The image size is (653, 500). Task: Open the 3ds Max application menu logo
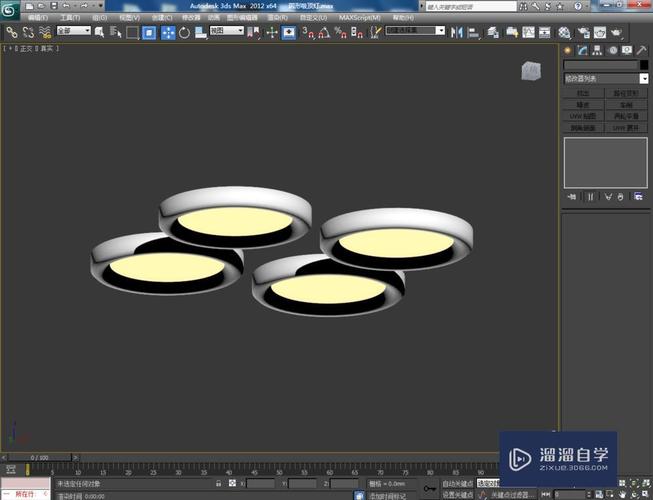click(9, 9)
